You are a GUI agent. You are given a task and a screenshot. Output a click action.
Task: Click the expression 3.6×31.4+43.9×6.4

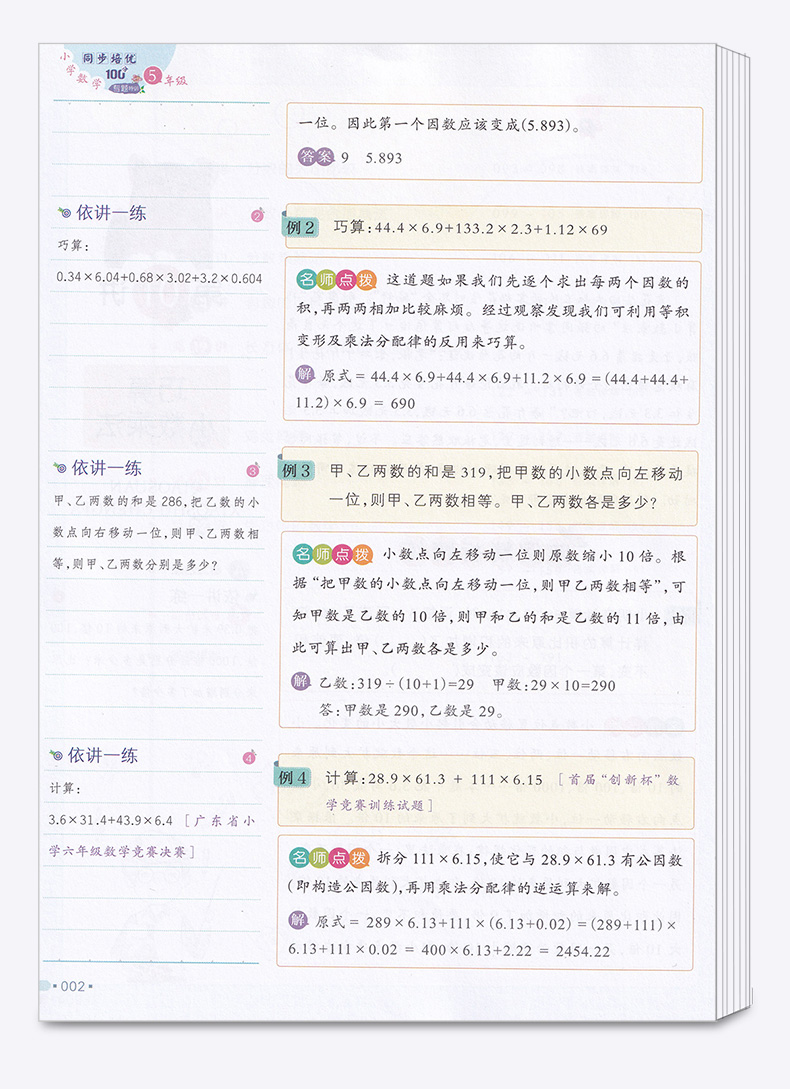(110, 820)
